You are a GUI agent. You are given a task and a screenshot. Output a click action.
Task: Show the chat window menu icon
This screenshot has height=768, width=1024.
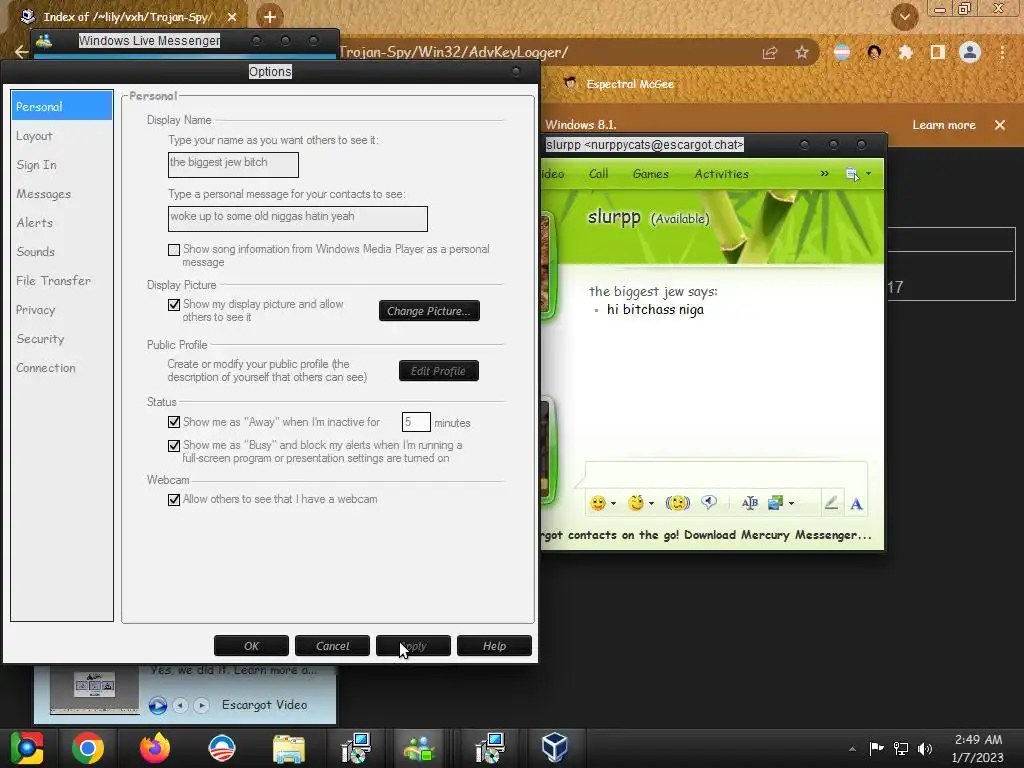tap(852, 174)
